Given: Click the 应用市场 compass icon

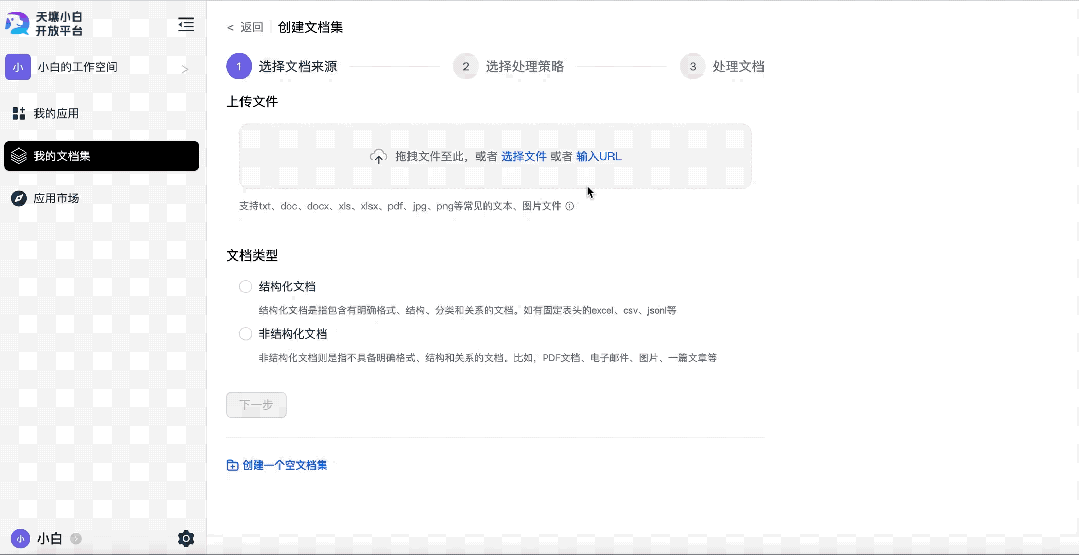Looking at the screenshot, I should point(19,198).
